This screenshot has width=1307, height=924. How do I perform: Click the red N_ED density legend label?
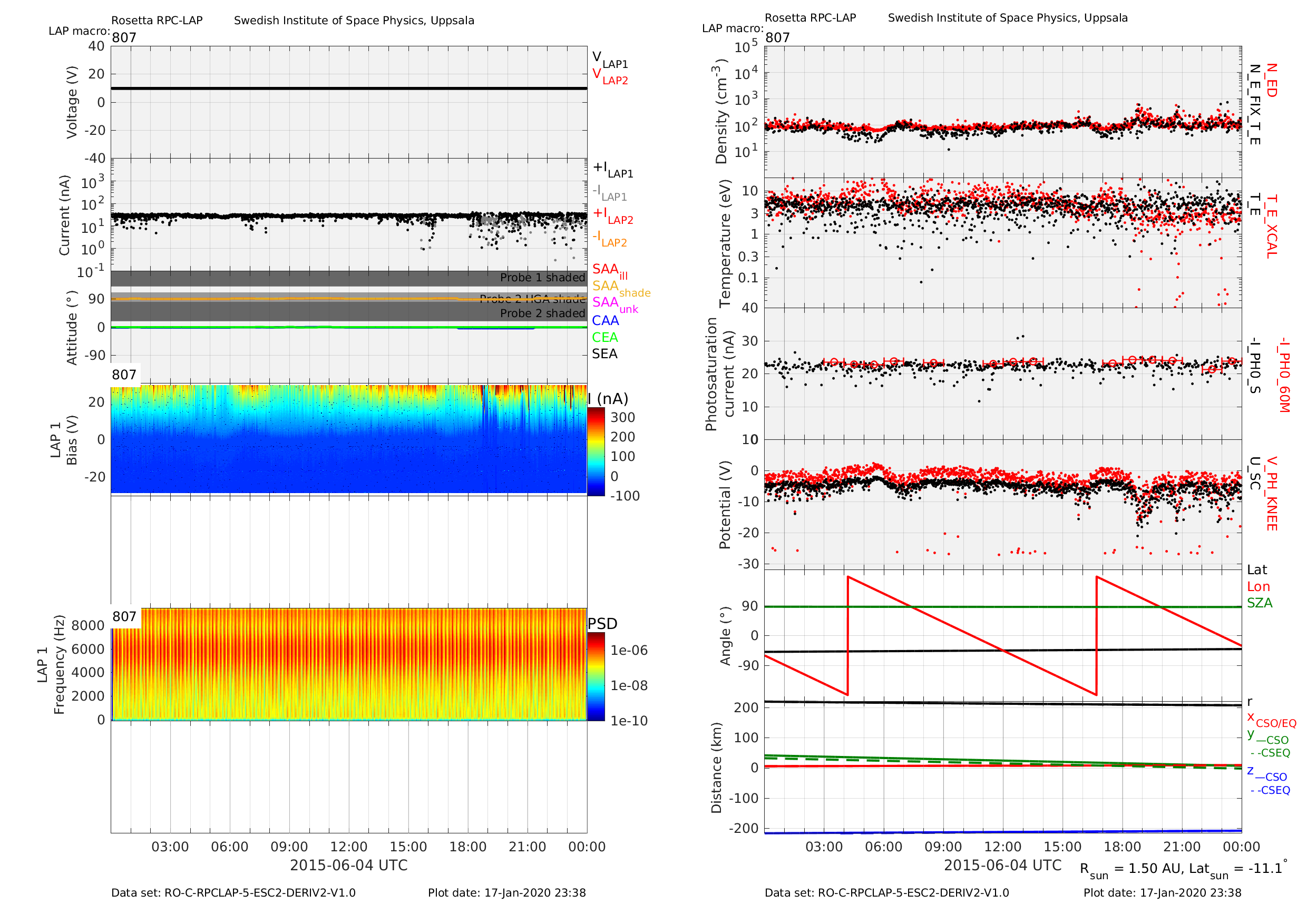[x=1271, y=80]
